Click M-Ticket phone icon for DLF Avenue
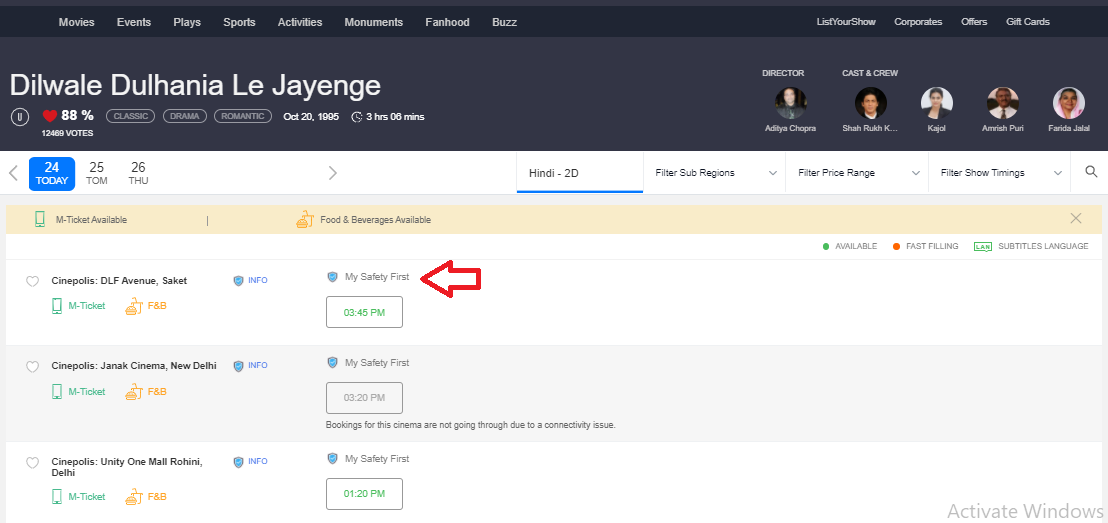Viewport: 1108px width, 523px height. [x=57, y=306]
